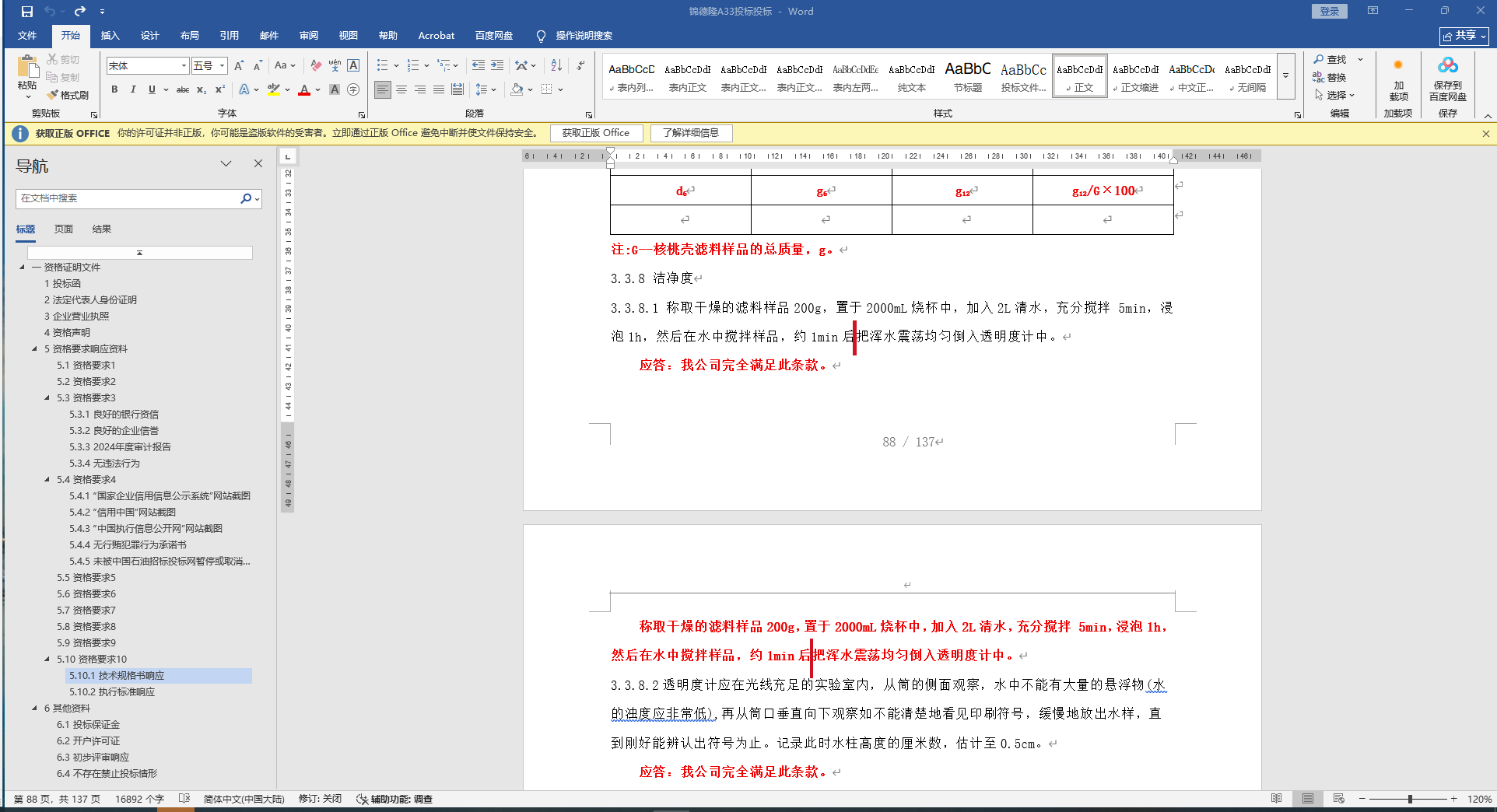1497x812 pixels.
Task: Toggle character shading
Action: click(335, 89)
